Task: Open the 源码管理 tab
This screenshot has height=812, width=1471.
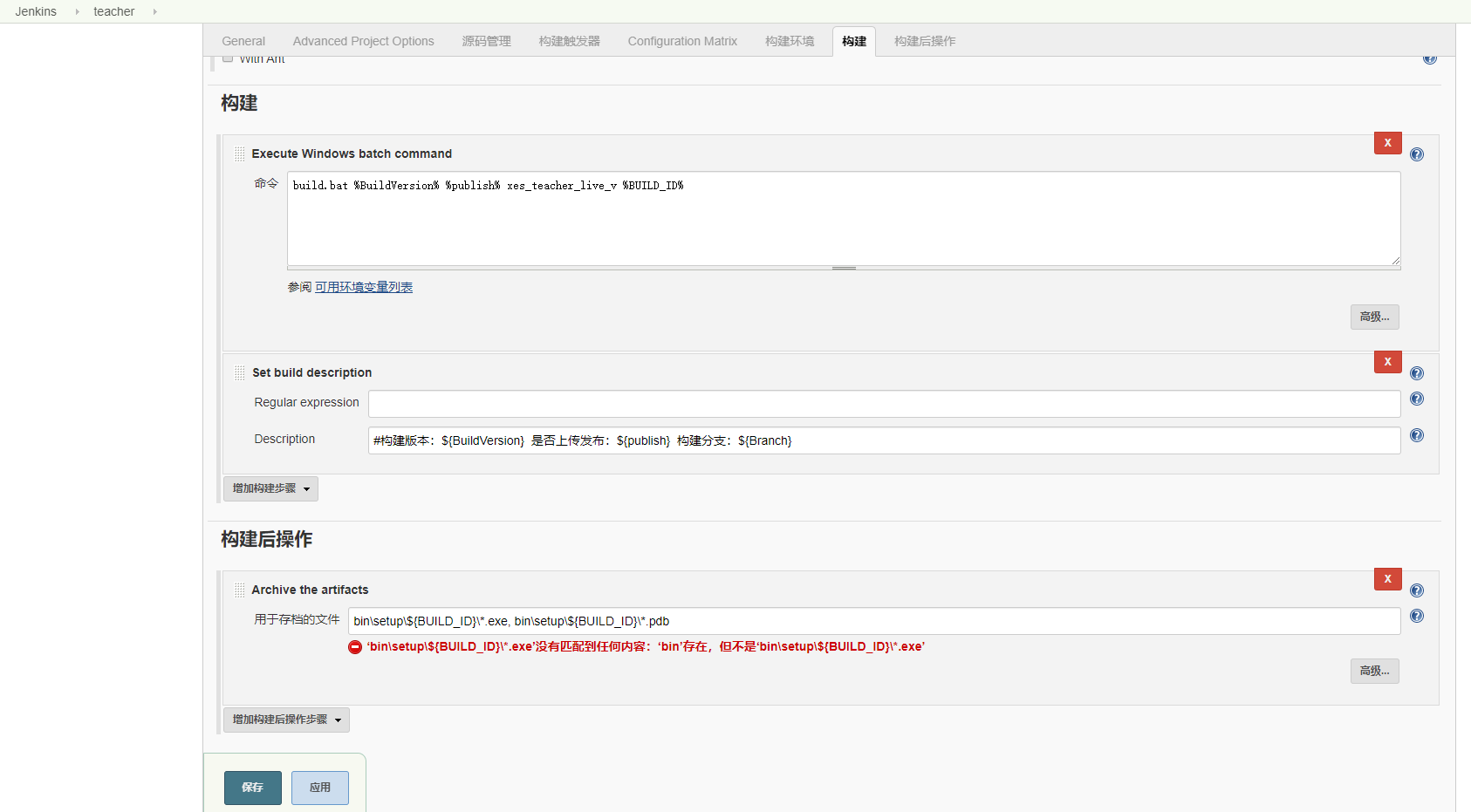Action: (486, 41)
